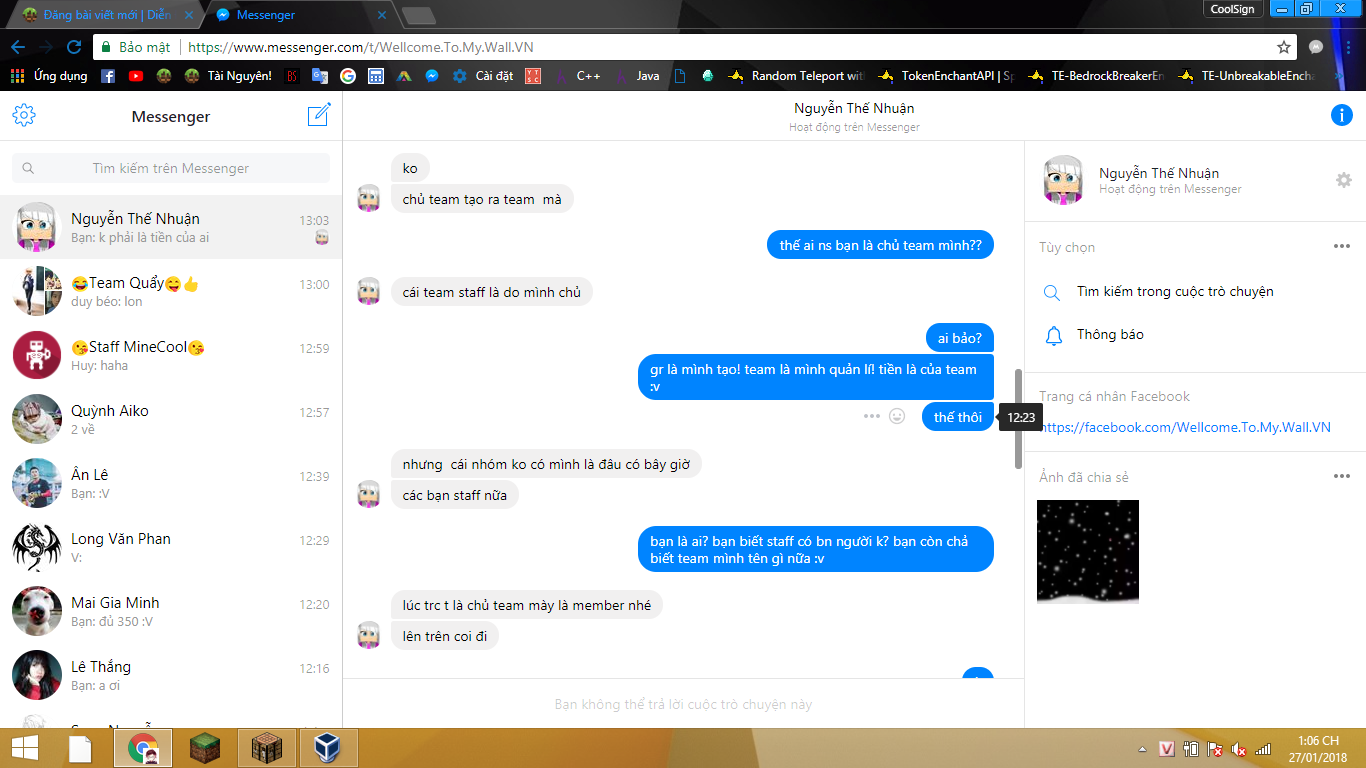Open the Google Translate bookmark icon

coord(320,76)
